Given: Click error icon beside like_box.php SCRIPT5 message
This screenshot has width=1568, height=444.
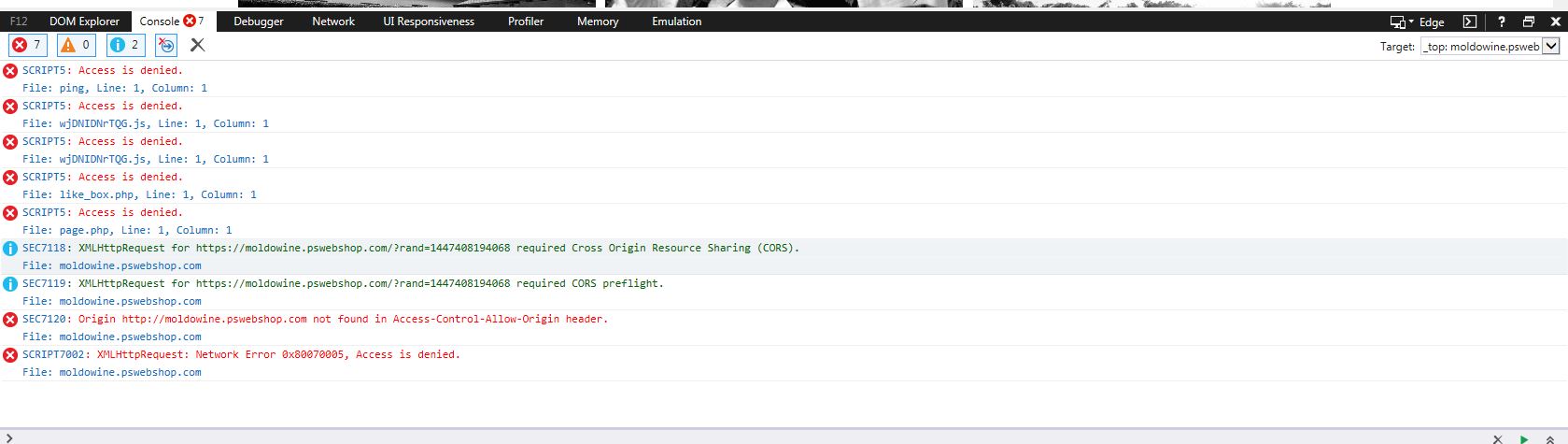Looking at the screenshot, I should point(10,178).
